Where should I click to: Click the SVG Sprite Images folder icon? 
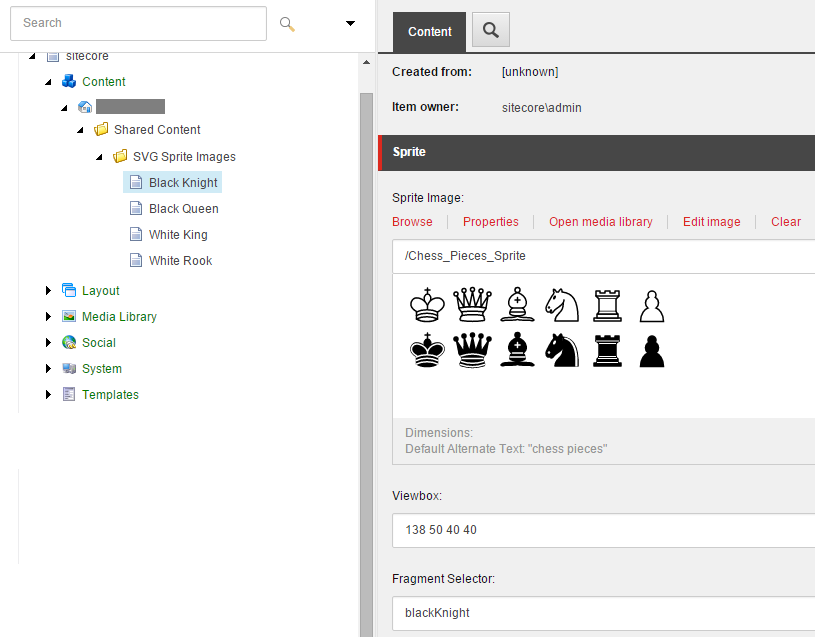click(x=120, y=157)
